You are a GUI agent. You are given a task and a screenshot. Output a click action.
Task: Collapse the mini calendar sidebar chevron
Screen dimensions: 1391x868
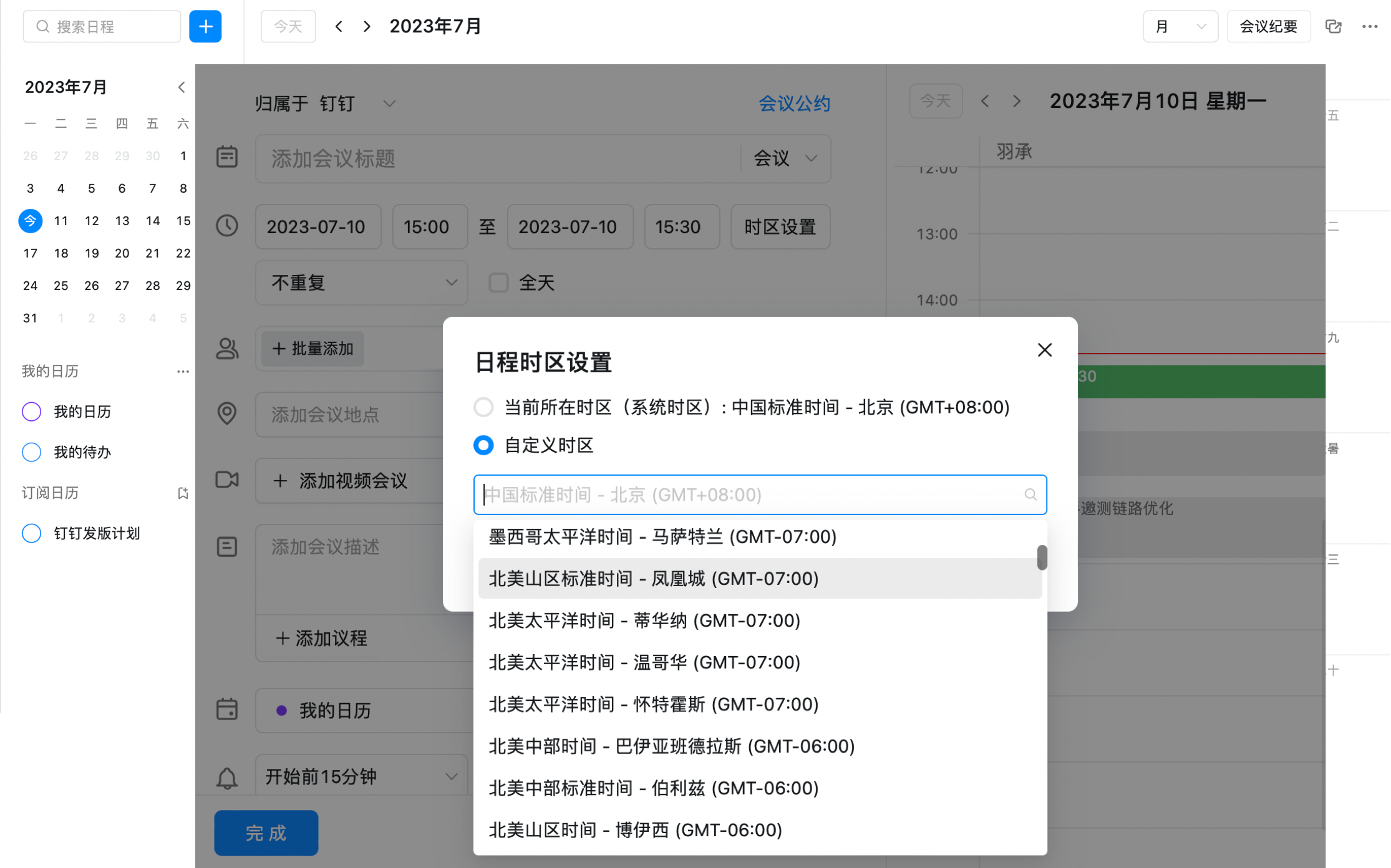(x=182, y=87)
